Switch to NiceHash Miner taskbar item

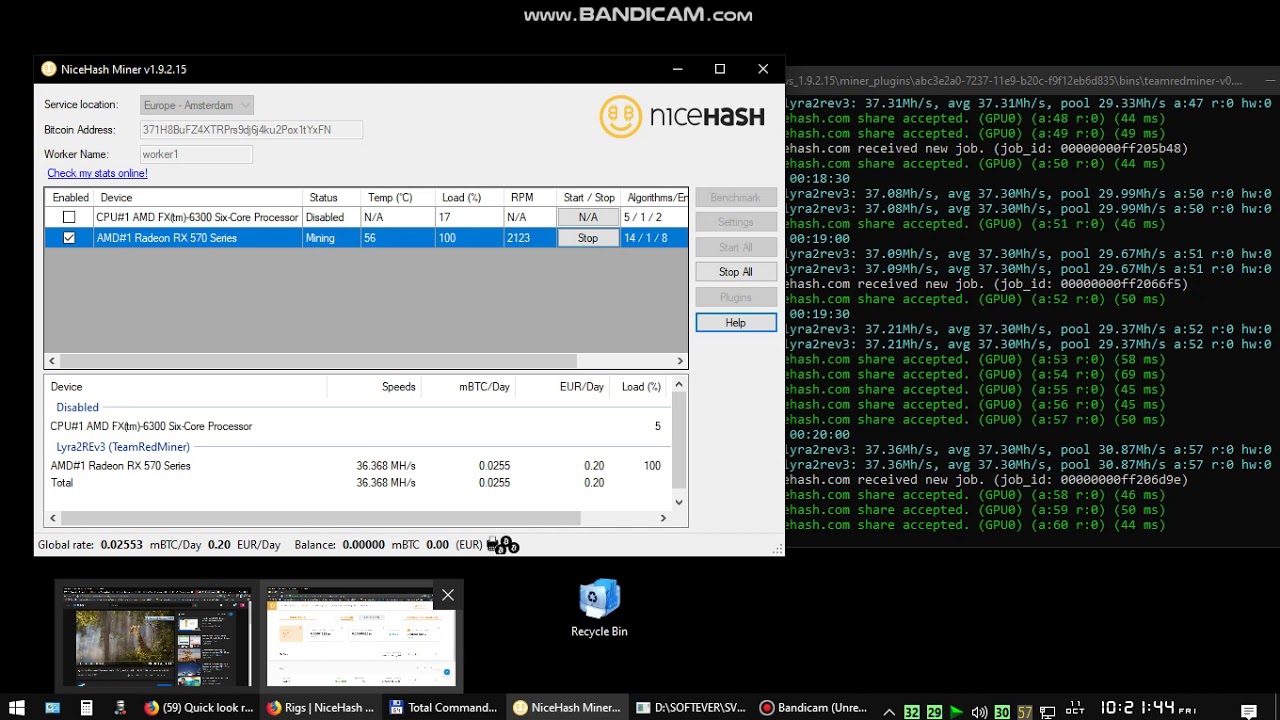coord(567,708)
